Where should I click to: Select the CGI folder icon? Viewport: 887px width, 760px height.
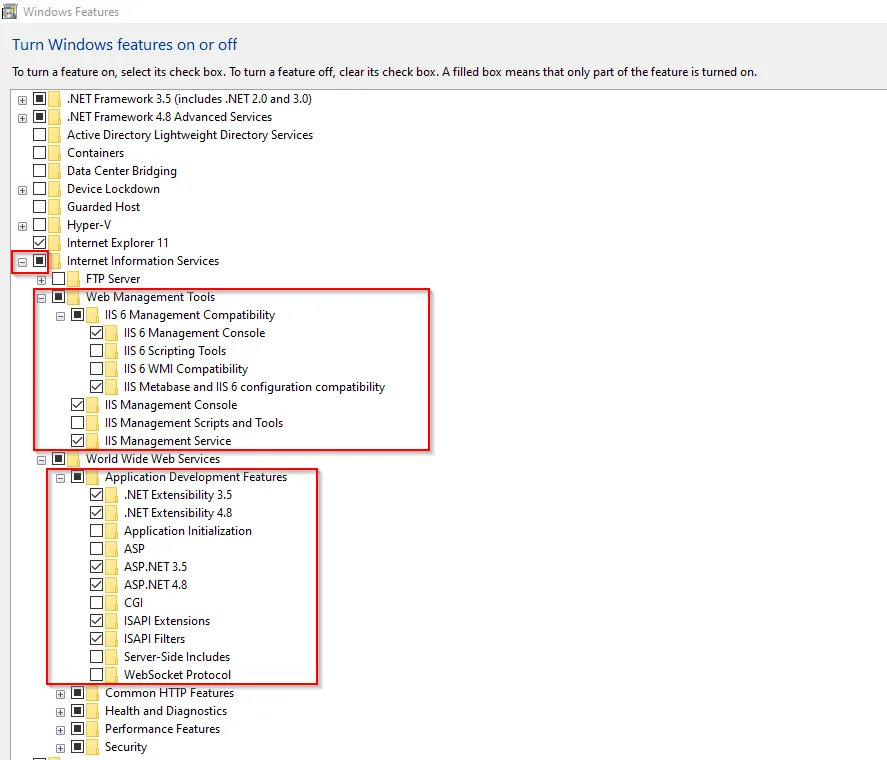tap(111, 603)
